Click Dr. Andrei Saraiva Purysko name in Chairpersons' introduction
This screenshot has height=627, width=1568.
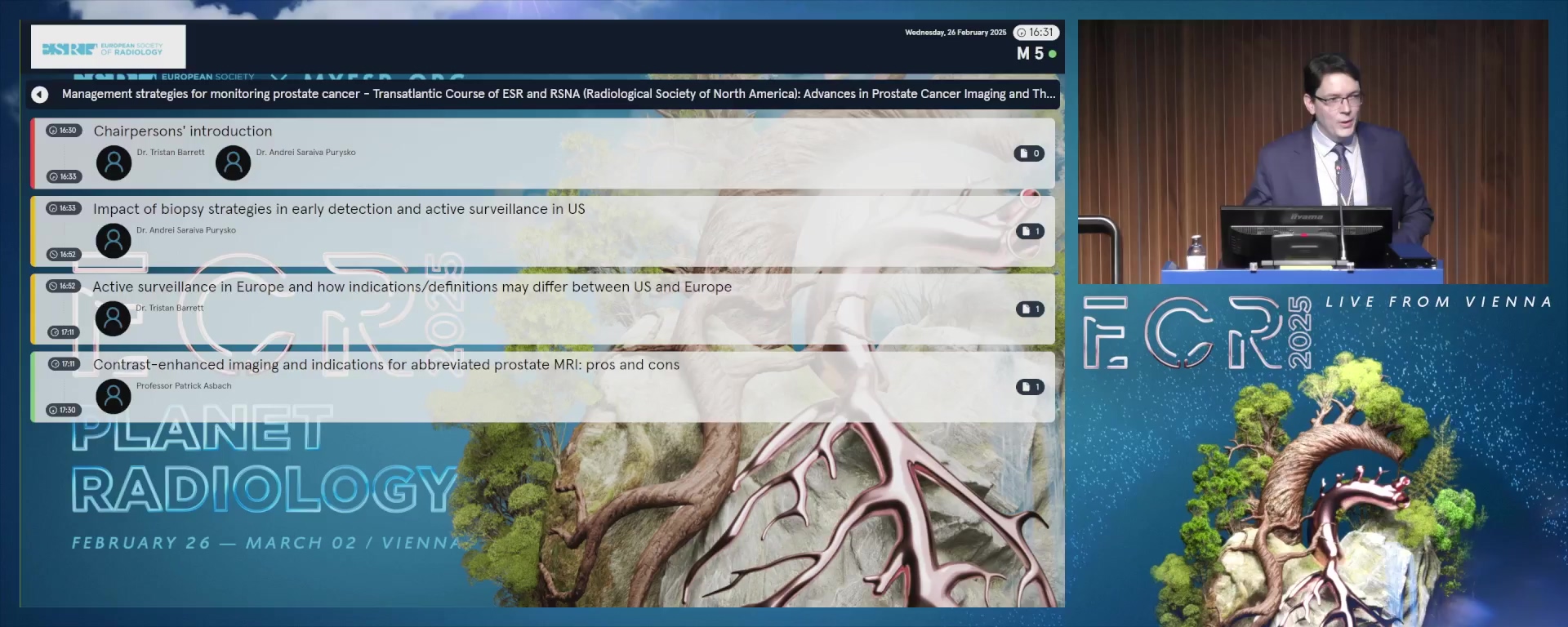(306, 153)
